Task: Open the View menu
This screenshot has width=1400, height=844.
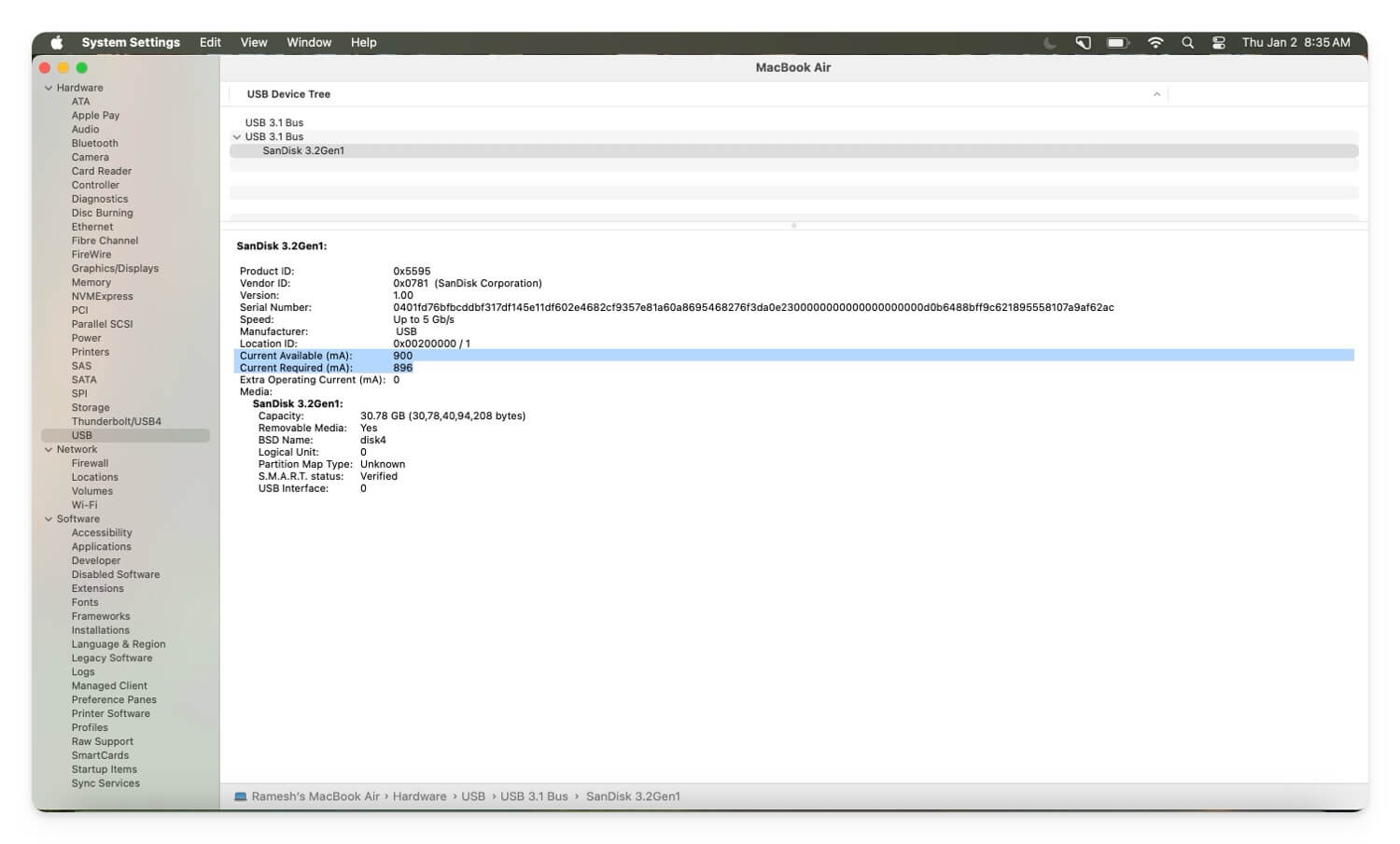Action: pyautogui.click(x=254, y=42)
